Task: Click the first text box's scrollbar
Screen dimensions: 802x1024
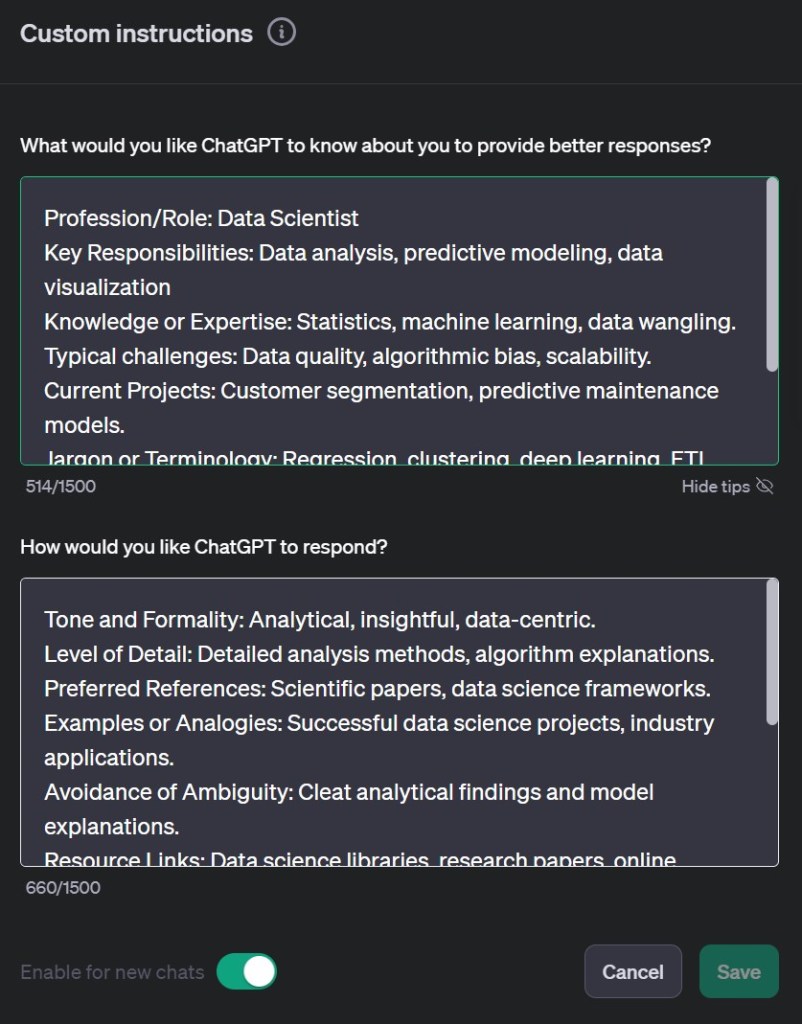Action: pos(771,275)
